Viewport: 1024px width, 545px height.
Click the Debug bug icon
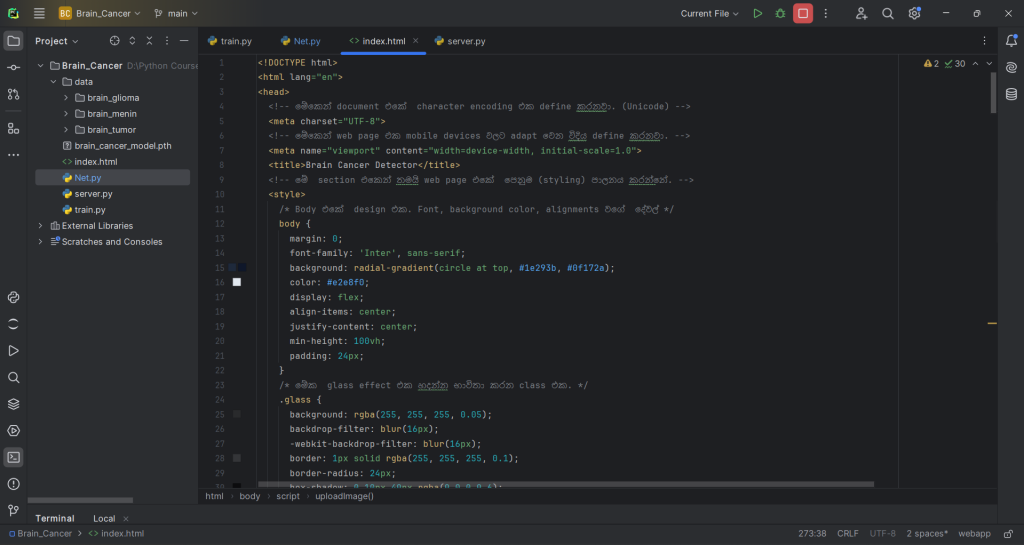(x=779, y=13)
